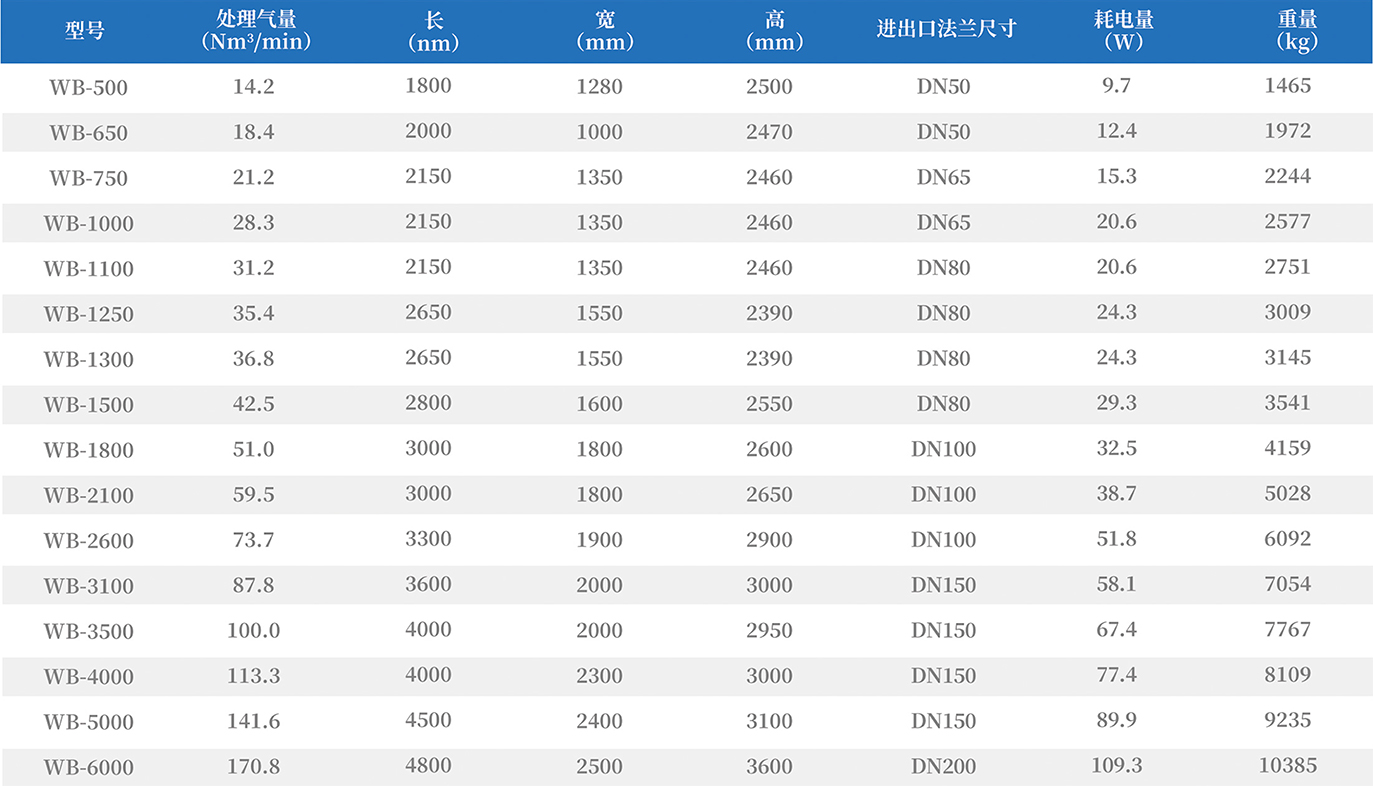Click the 3600 height cell for WB-6000
Screen dimensions: 1373x786
pos(769,767)
